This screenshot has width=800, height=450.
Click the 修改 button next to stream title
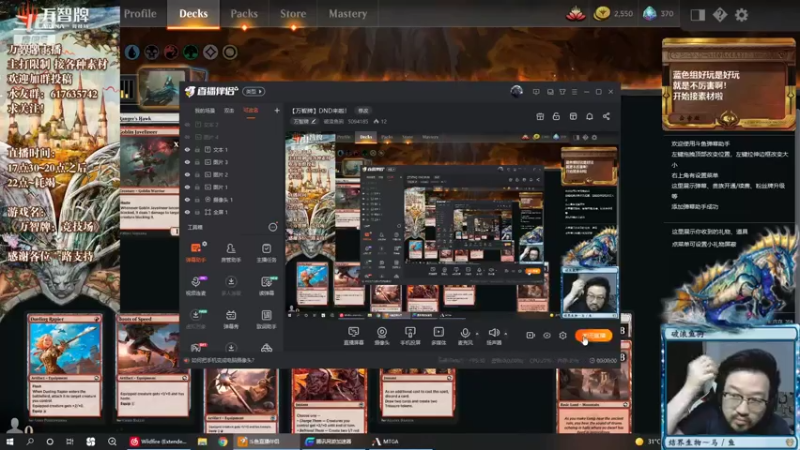click(363, 111)
